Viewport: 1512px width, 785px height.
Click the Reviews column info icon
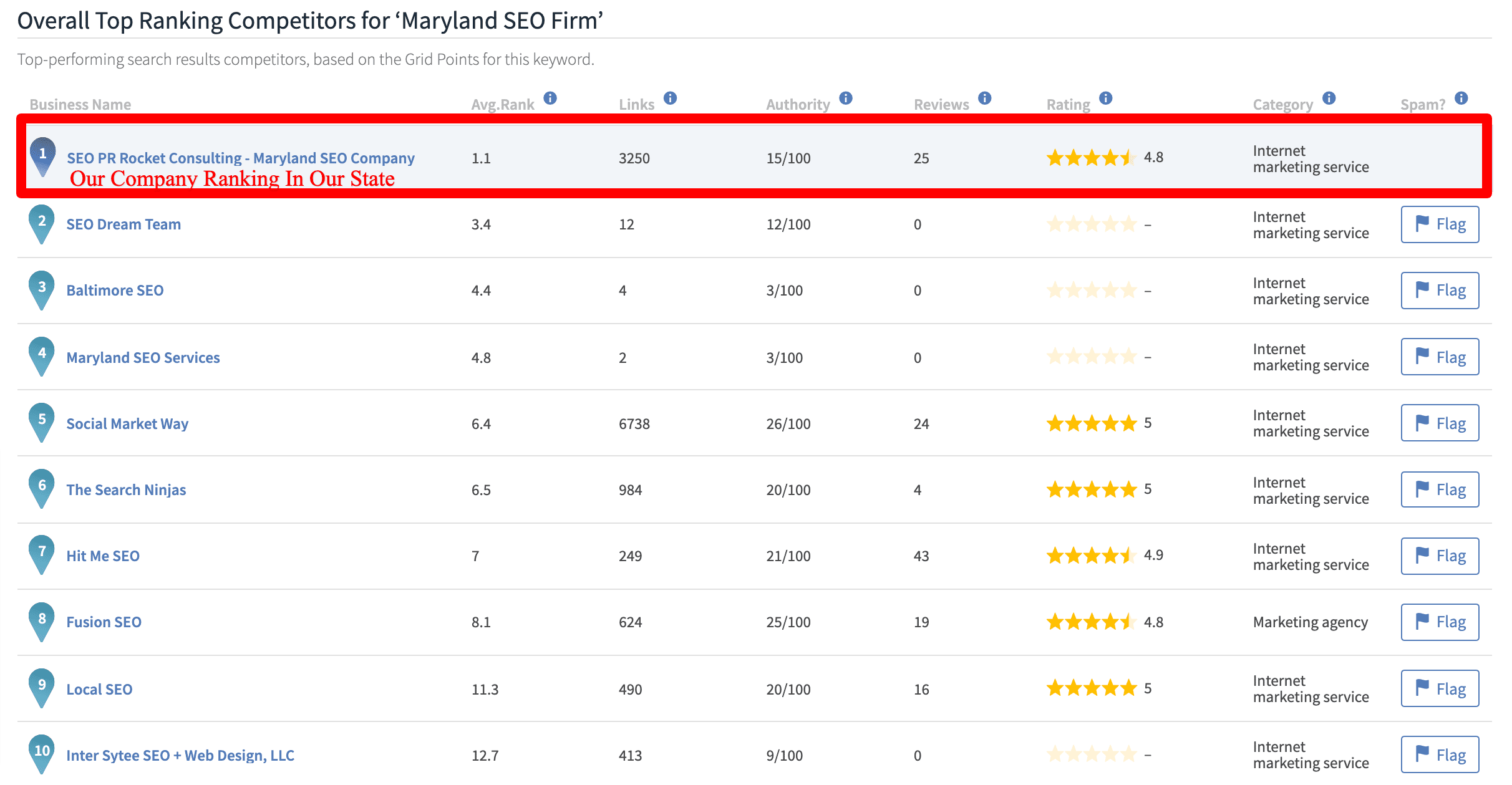985,98
